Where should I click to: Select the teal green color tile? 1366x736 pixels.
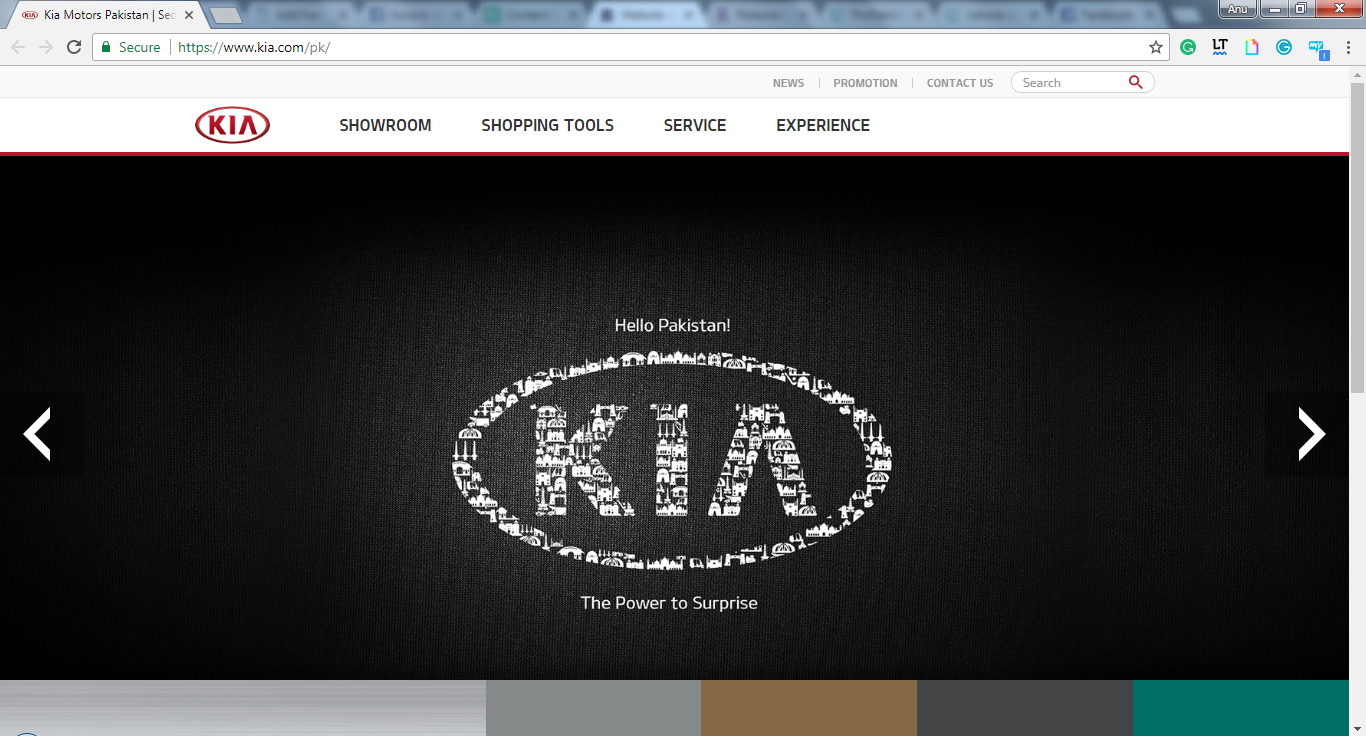(1241, 708)
